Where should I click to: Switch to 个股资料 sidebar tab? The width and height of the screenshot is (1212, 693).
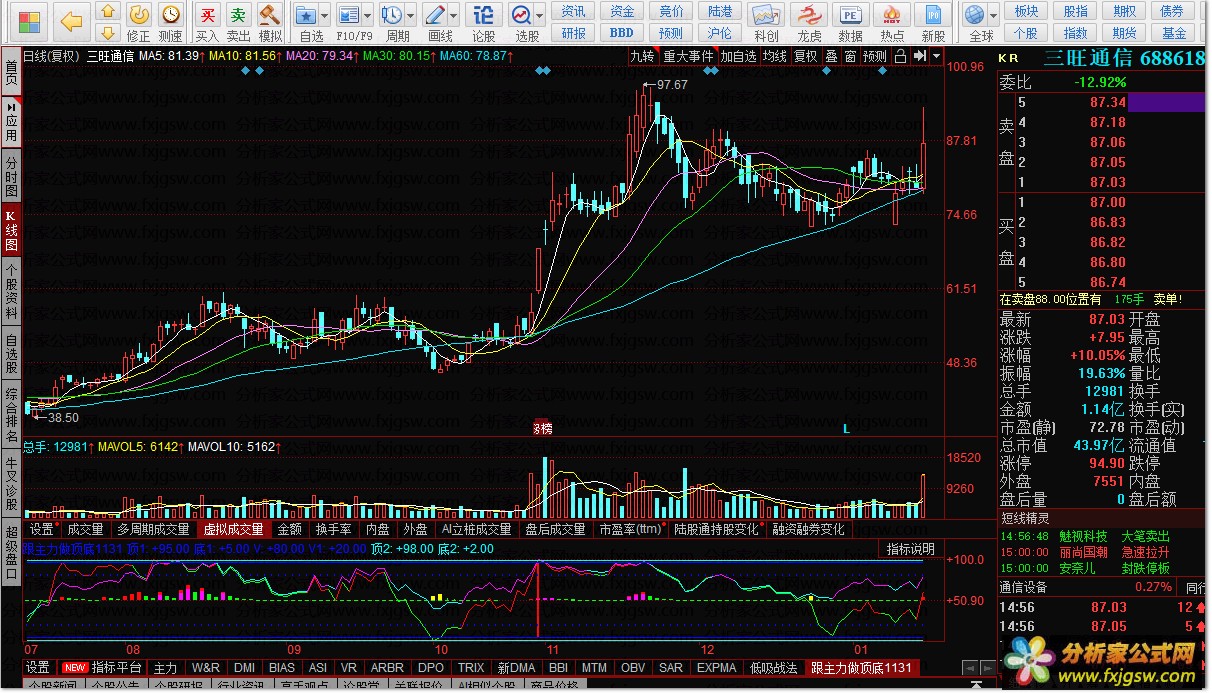tap(11, 292)
